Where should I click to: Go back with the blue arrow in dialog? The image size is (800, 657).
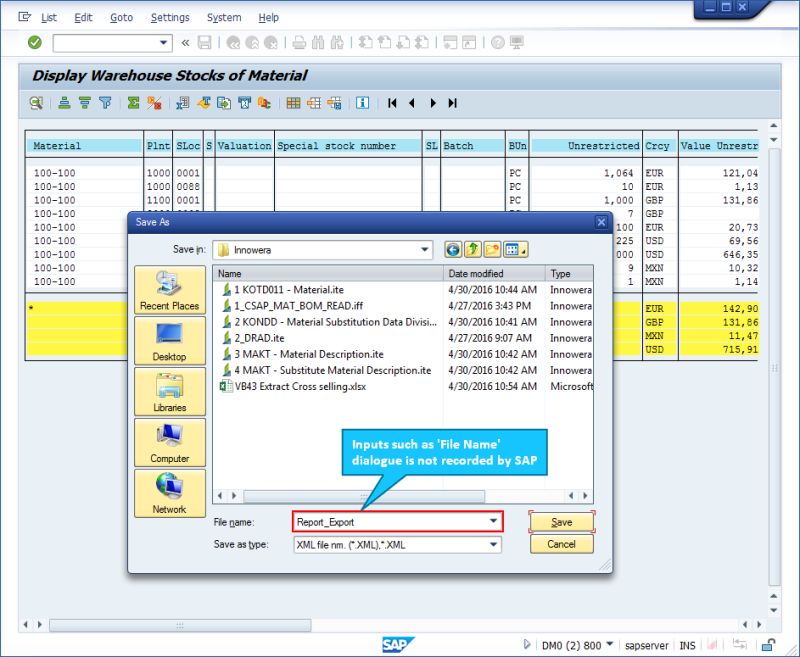point(452,249)
